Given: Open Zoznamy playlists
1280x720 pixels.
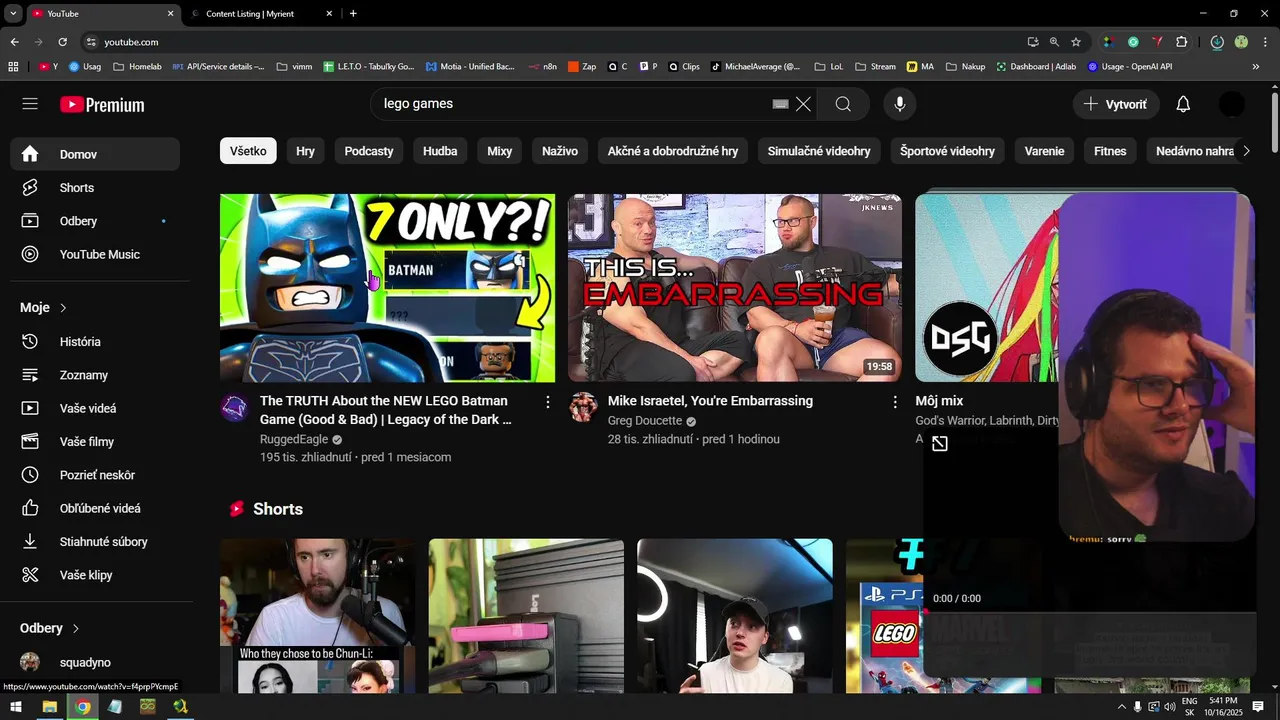Looking at the screenshot, I should coord(95,375).
